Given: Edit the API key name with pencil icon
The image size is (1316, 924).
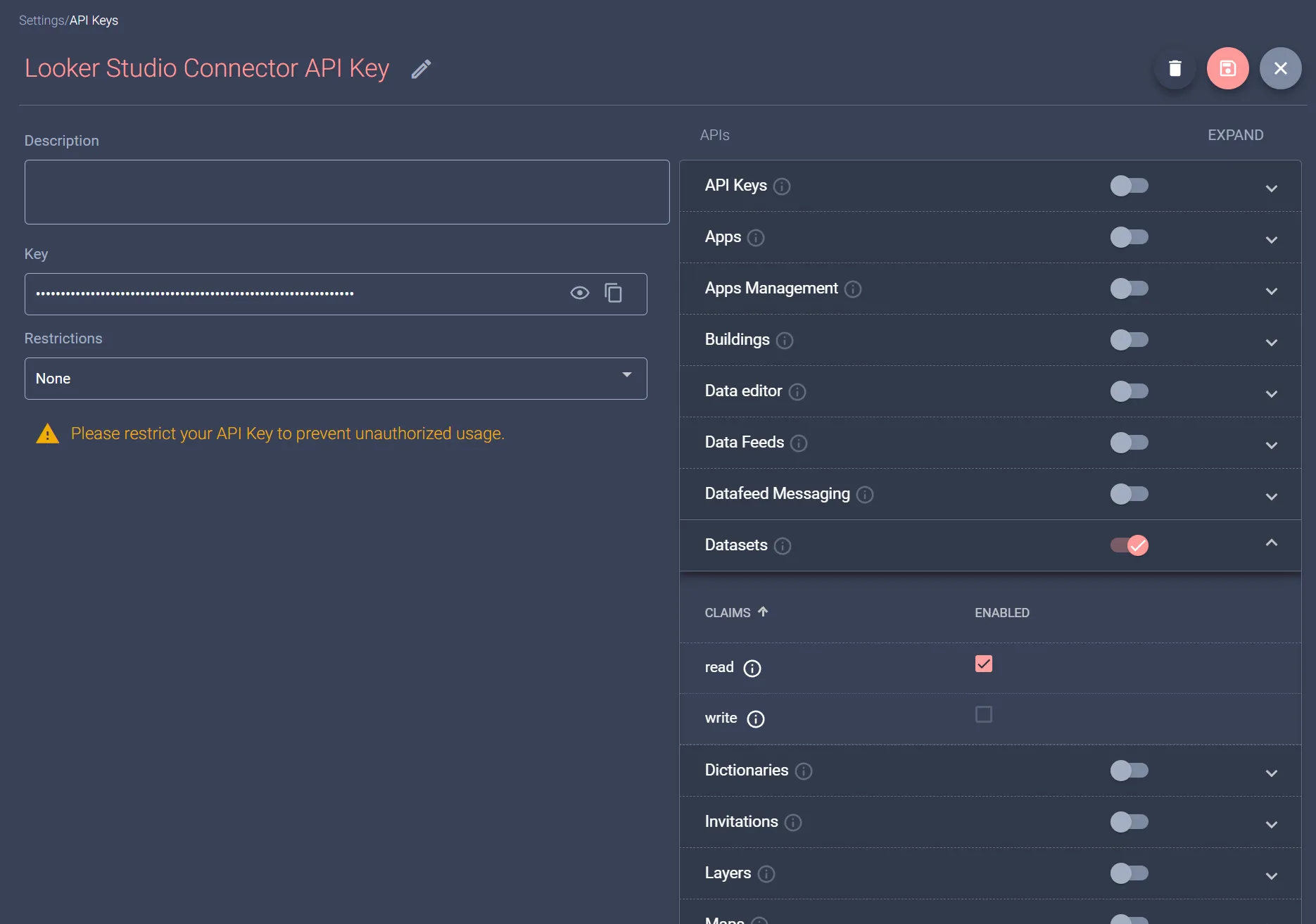Looking at the screenshot, I should 421,69.
